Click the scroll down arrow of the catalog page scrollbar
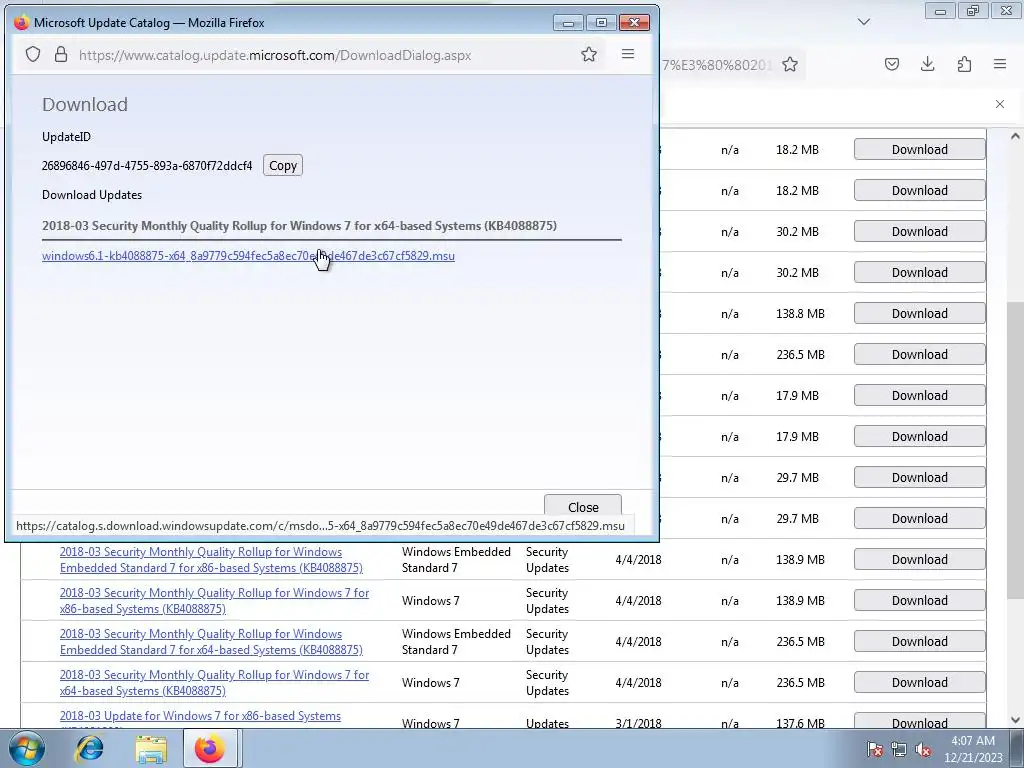Viewport: 1024px width, 768px height. [1015, 720]
